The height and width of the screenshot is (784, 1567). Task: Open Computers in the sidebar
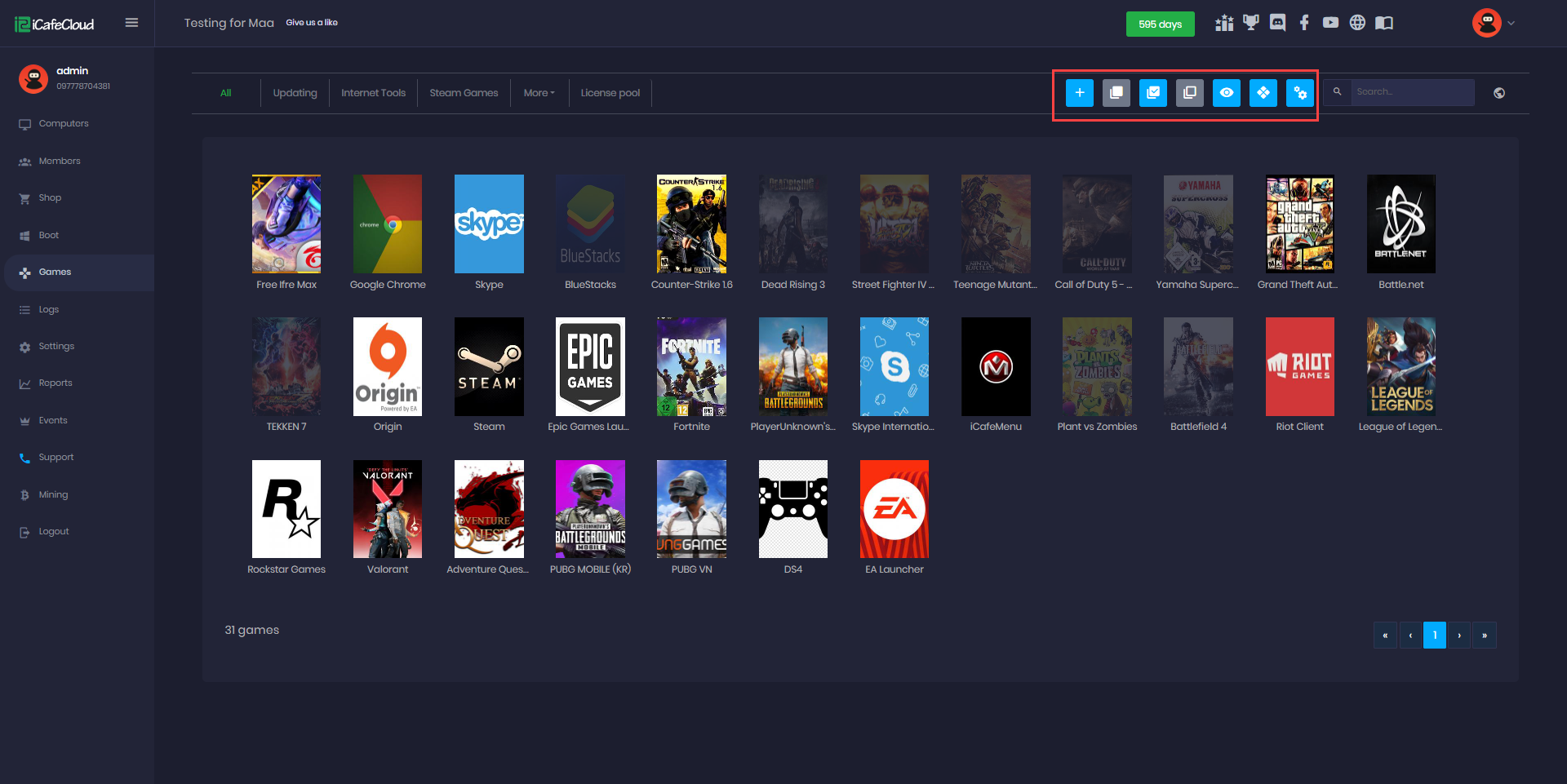pos(64,124)
